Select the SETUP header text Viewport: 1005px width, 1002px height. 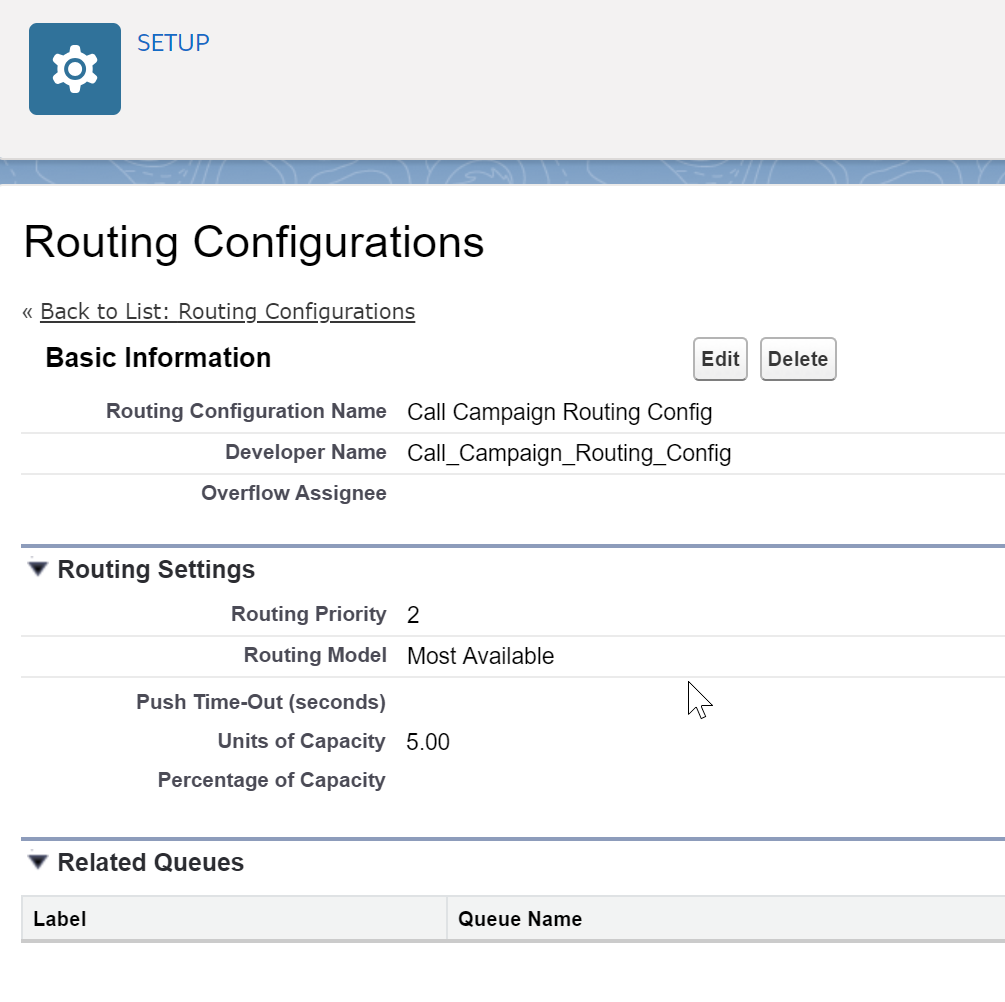point(173,43)
